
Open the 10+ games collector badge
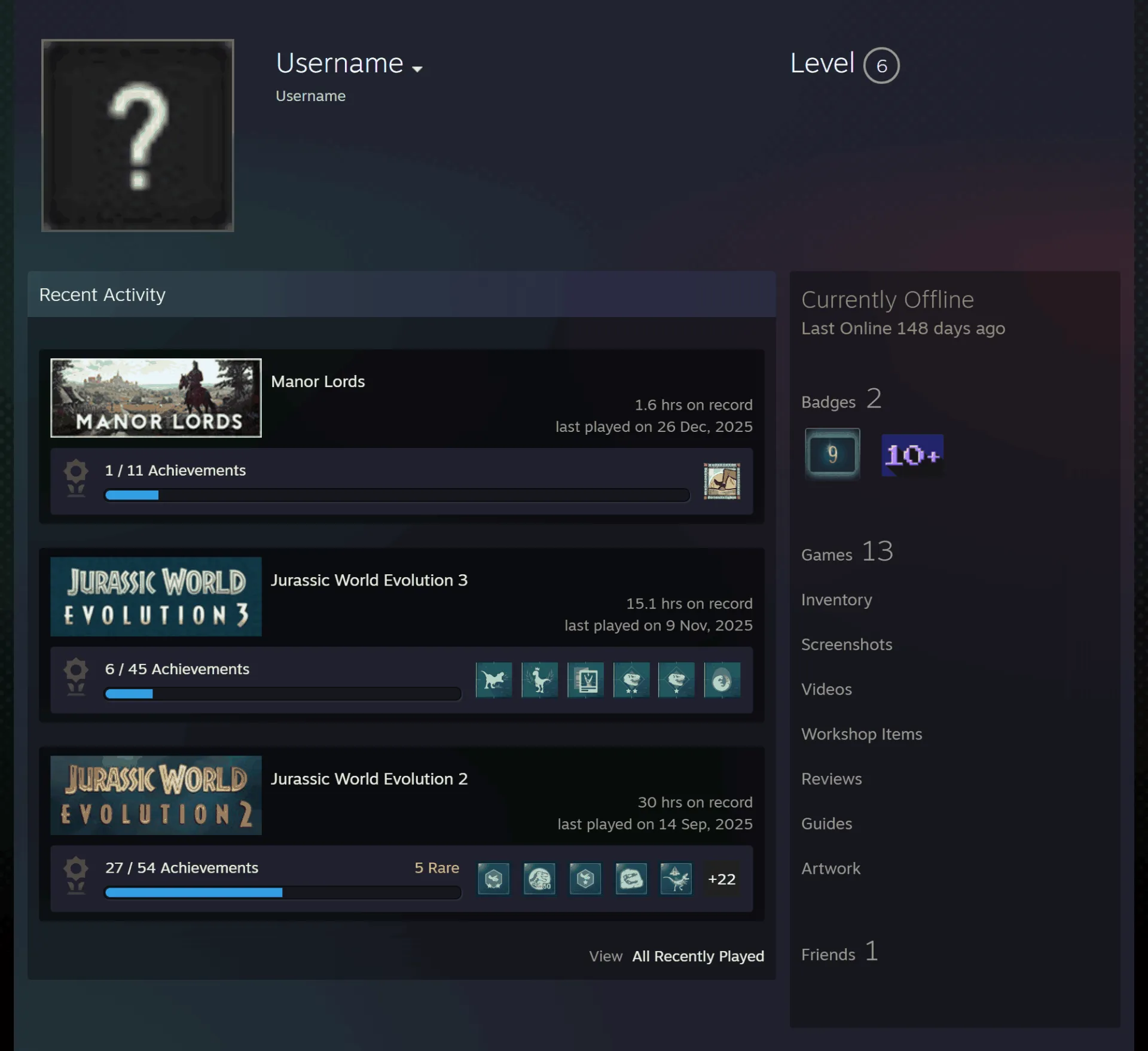[x=912, y=455]
